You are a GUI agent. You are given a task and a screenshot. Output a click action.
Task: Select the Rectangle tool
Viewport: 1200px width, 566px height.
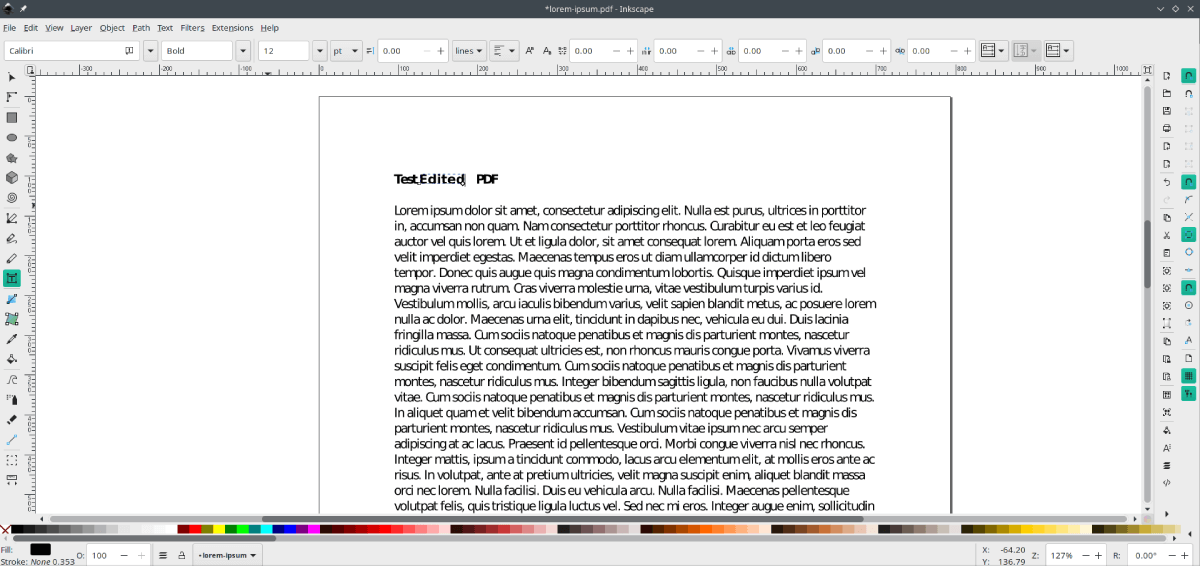click(12, 117)
